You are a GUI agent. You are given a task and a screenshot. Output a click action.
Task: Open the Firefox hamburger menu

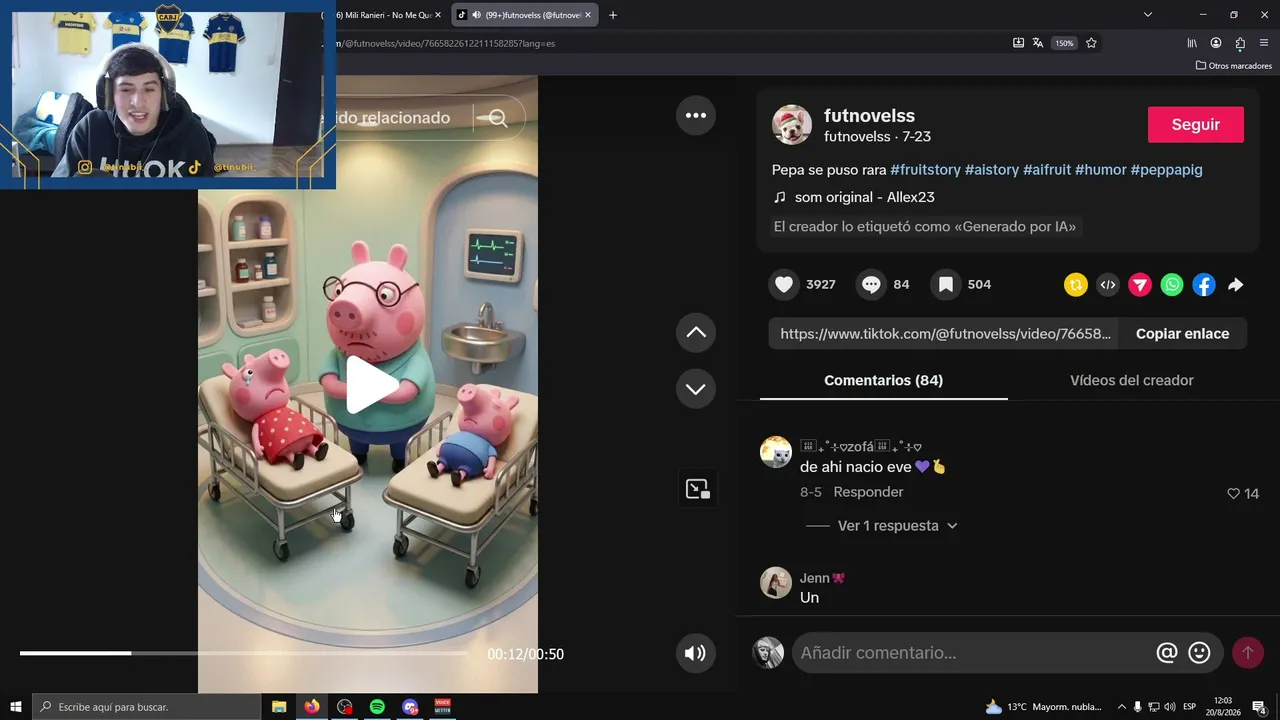click(x=1264, y=43)
